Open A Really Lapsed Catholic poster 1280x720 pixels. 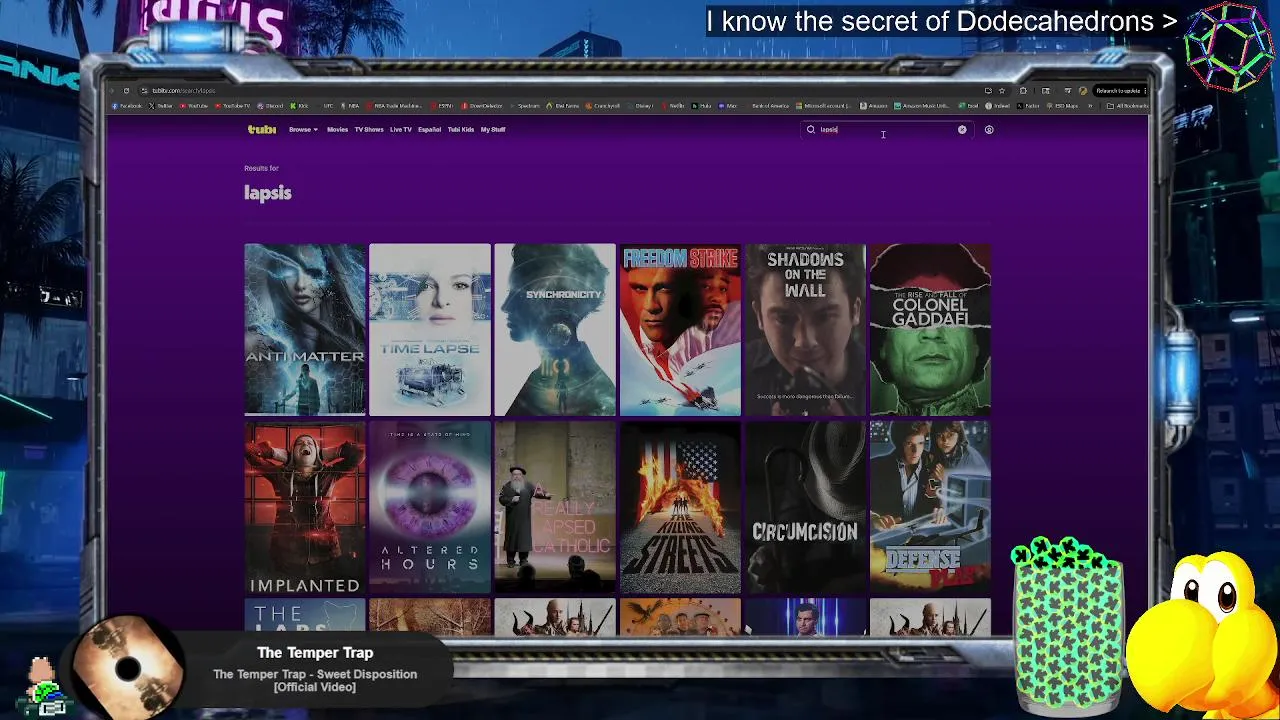555,507
